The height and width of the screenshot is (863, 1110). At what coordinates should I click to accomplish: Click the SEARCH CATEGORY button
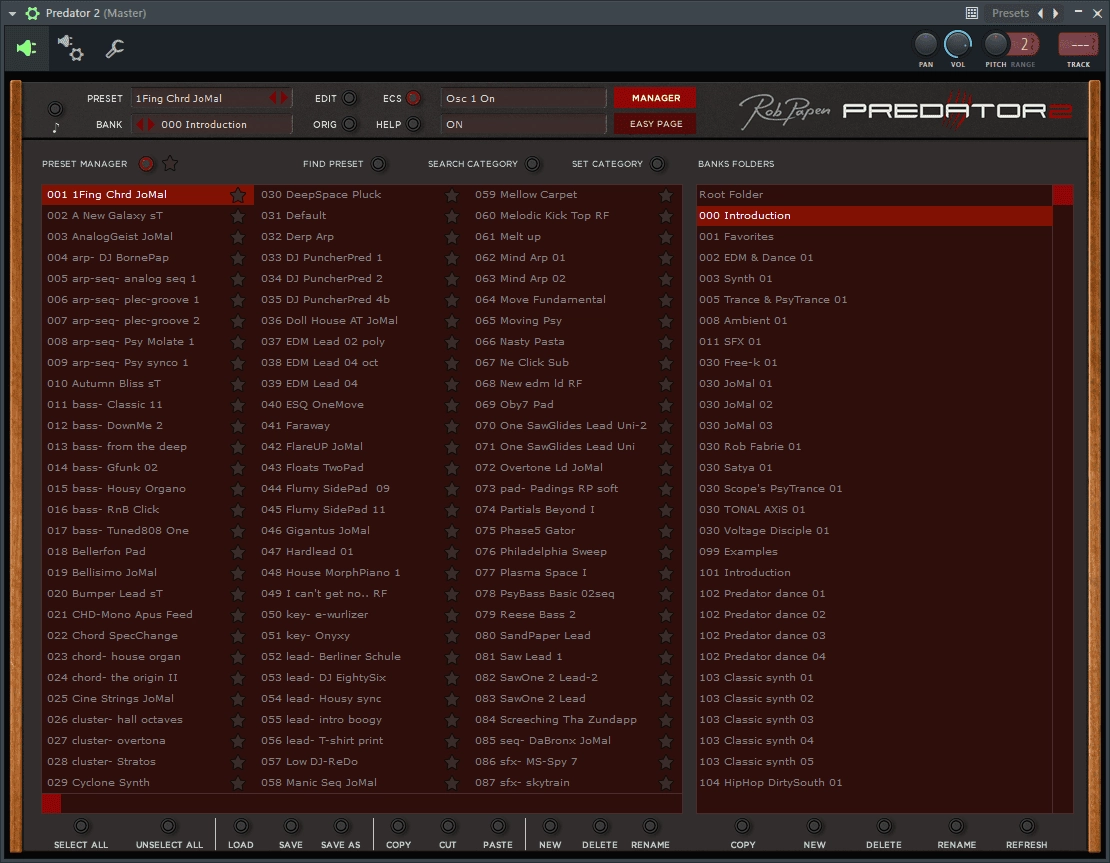click(x=532, y=164)
